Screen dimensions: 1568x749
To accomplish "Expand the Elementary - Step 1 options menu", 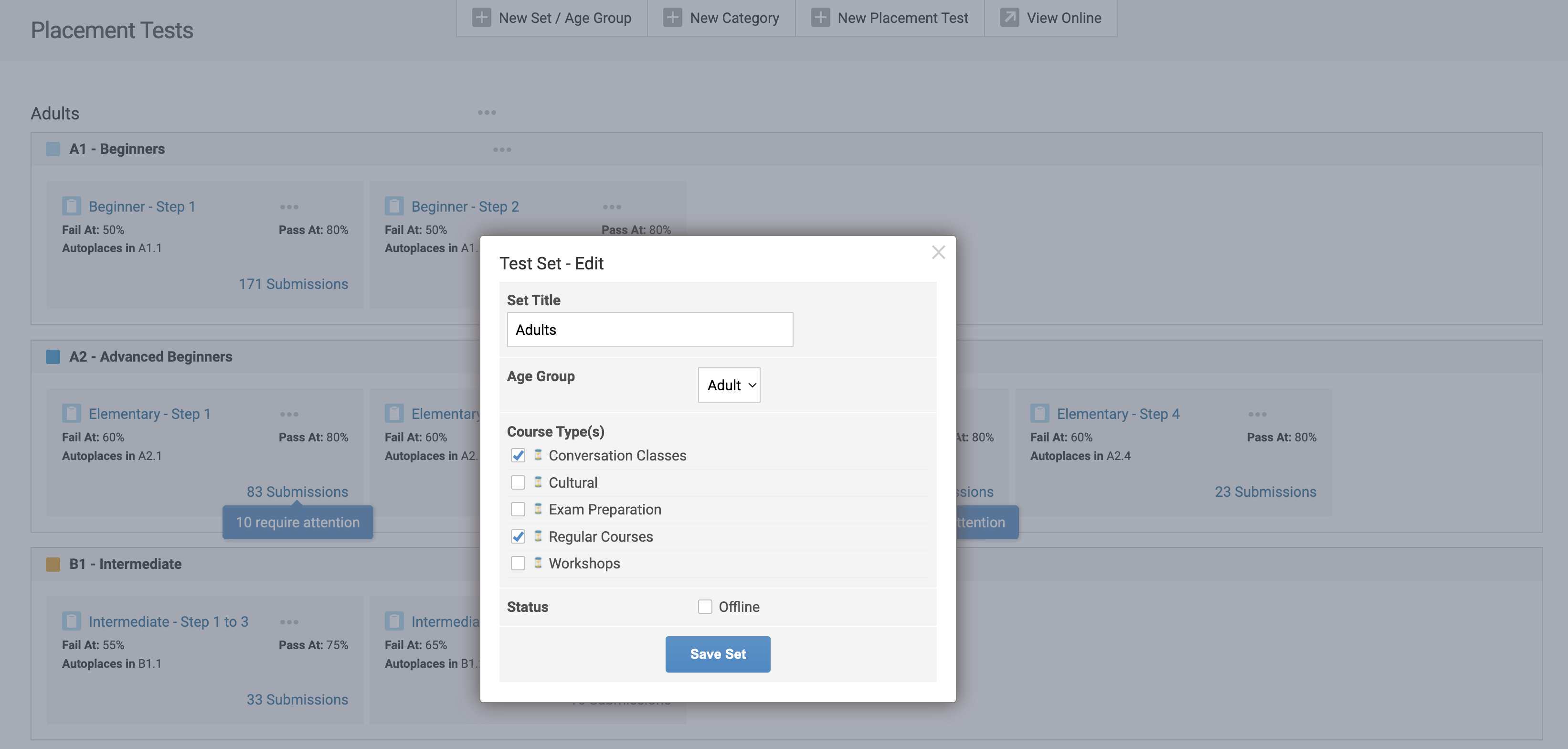I will 289,414.
